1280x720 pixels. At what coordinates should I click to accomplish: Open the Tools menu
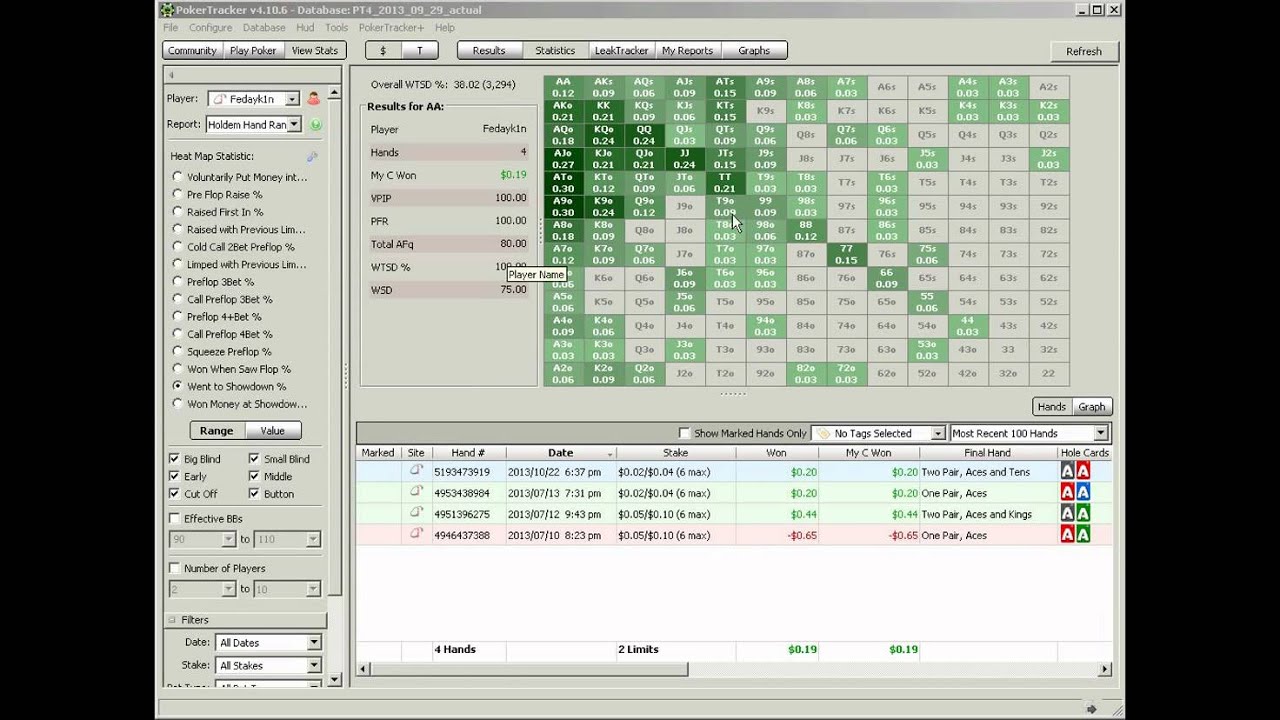336,28
